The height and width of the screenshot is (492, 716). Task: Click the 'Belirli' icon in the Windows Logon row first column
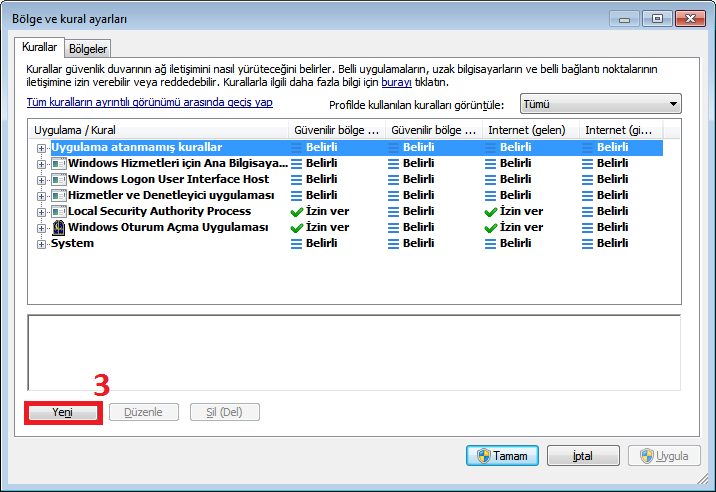(x=297, y=180)
